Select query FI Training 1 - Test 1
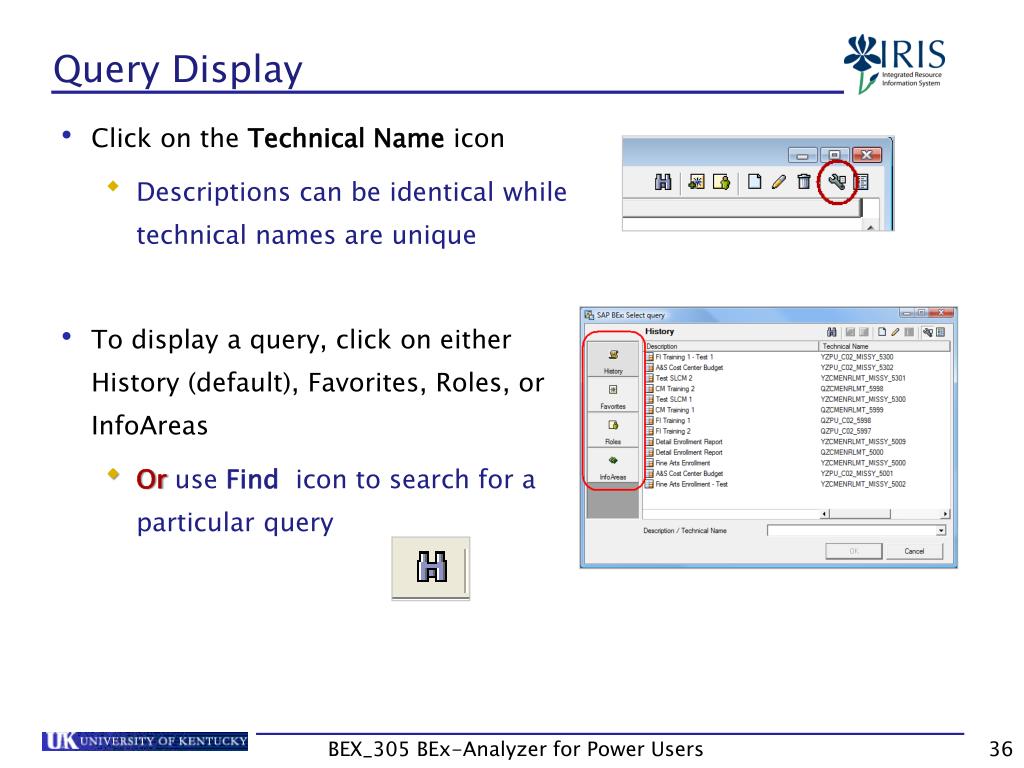1024x768 pixels. [684, 357]
